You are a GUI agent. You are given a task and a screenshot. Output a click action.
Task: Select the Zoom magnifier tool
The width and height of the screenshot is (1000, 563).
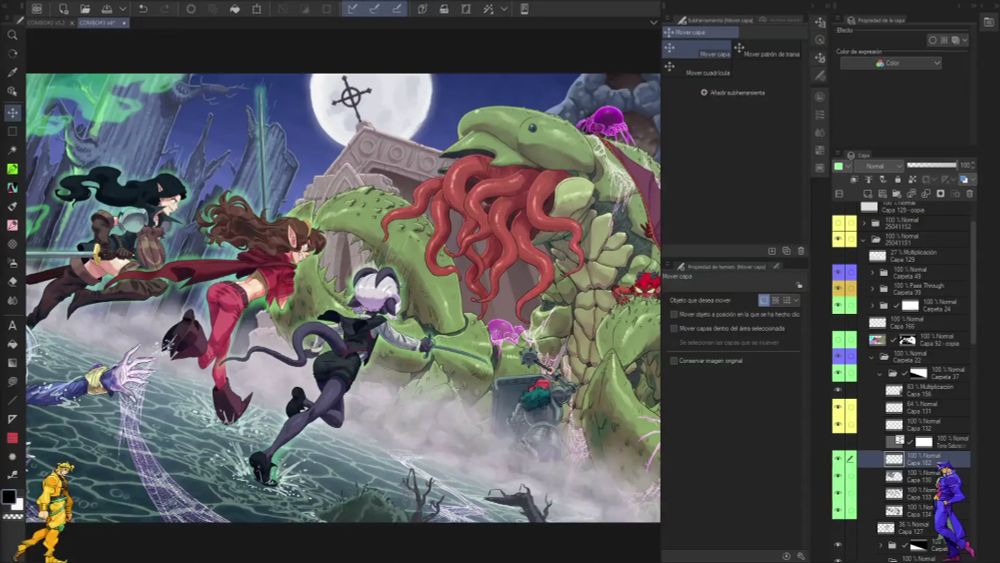point(12,34)
